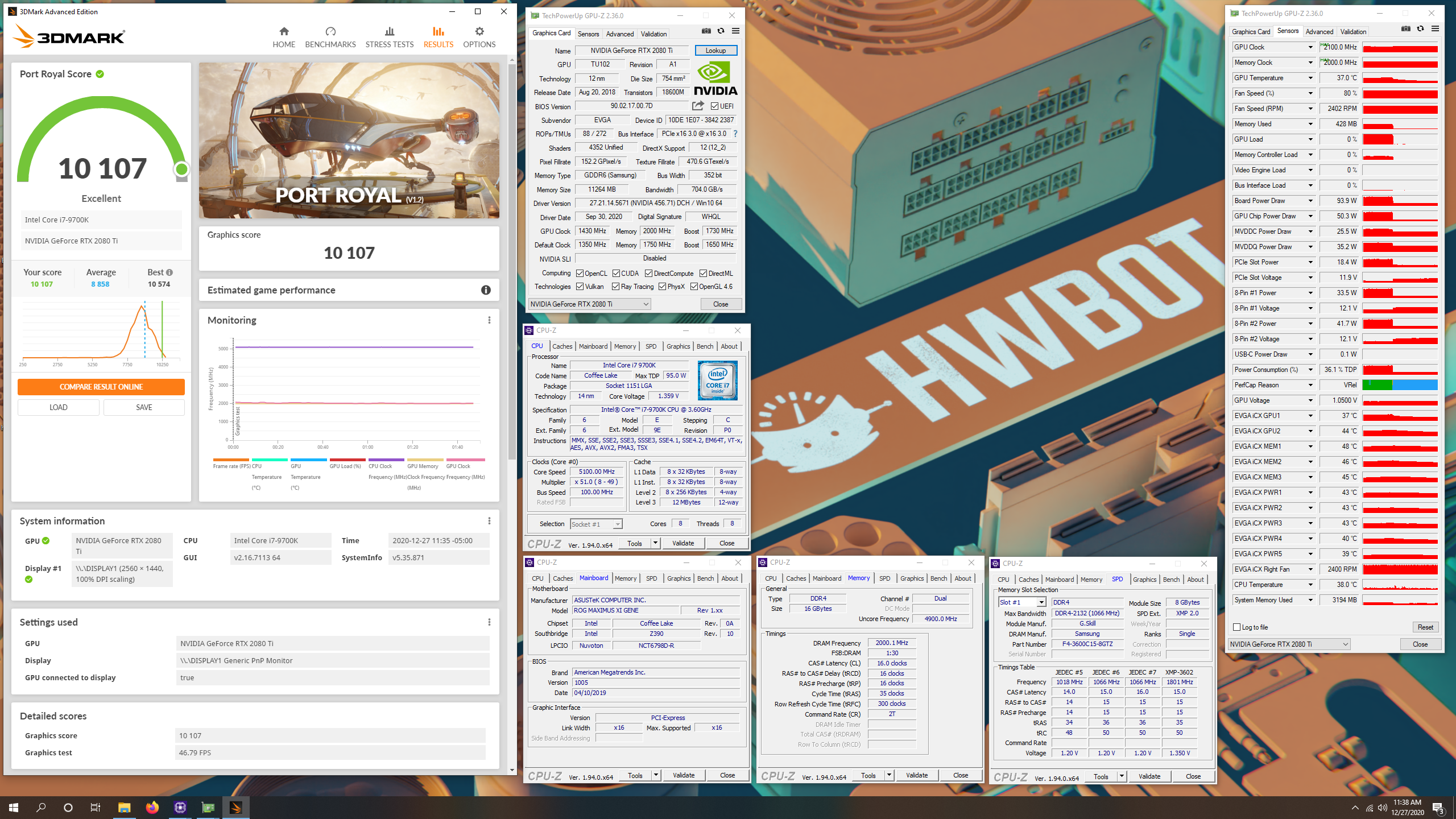Open the Windows notification center
Image resolution: width=1456 pixels, height=819 pixels.
pyautogui.click(x=1438, y=807)
